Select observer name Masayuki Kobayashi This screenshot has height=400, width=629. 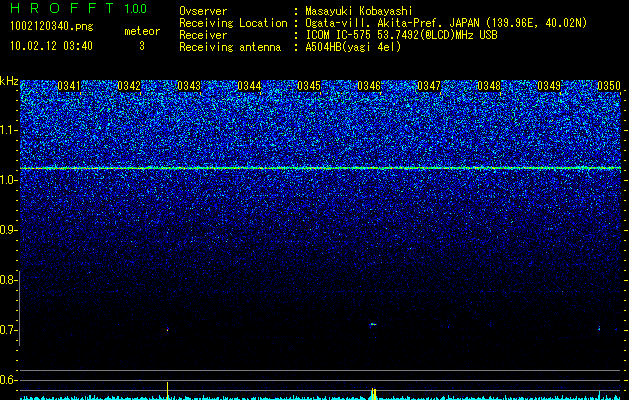[x=359, y=11]
